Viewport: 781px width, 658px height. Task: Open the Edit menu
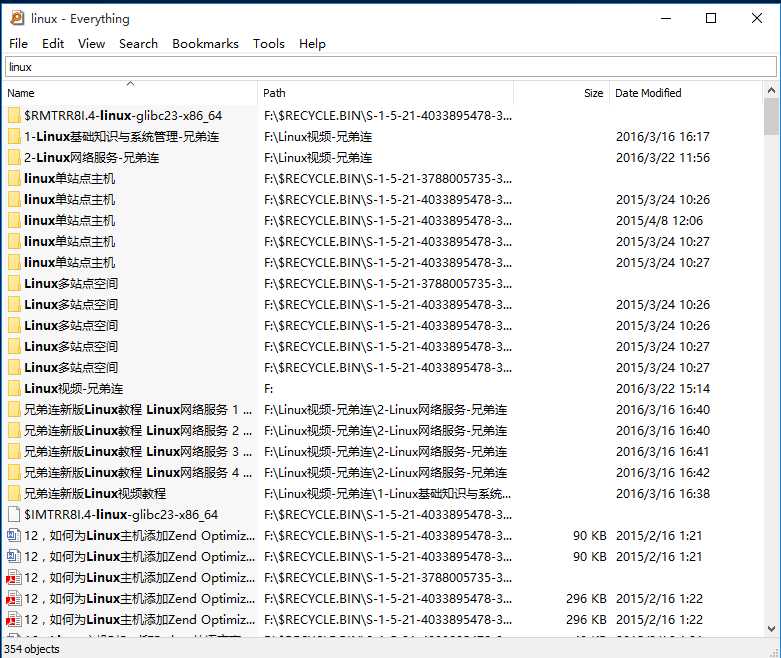[53, 44]
